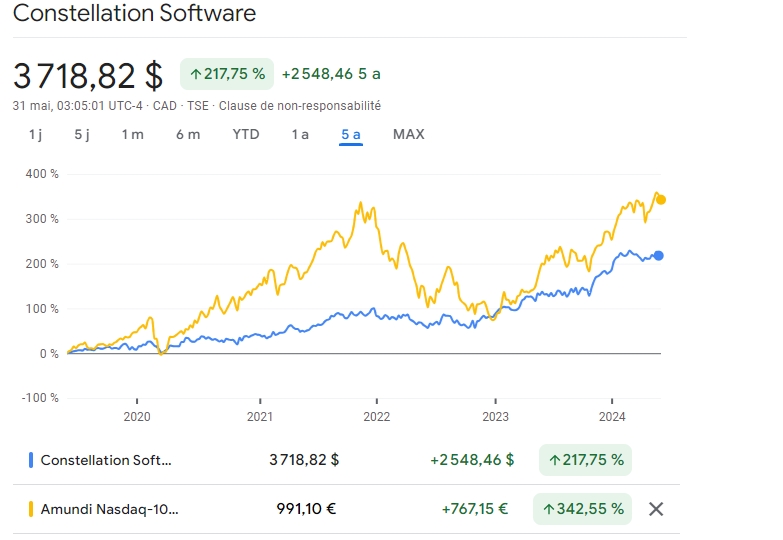Click the 217,75 % badge in Constellation row

[585, 460]
